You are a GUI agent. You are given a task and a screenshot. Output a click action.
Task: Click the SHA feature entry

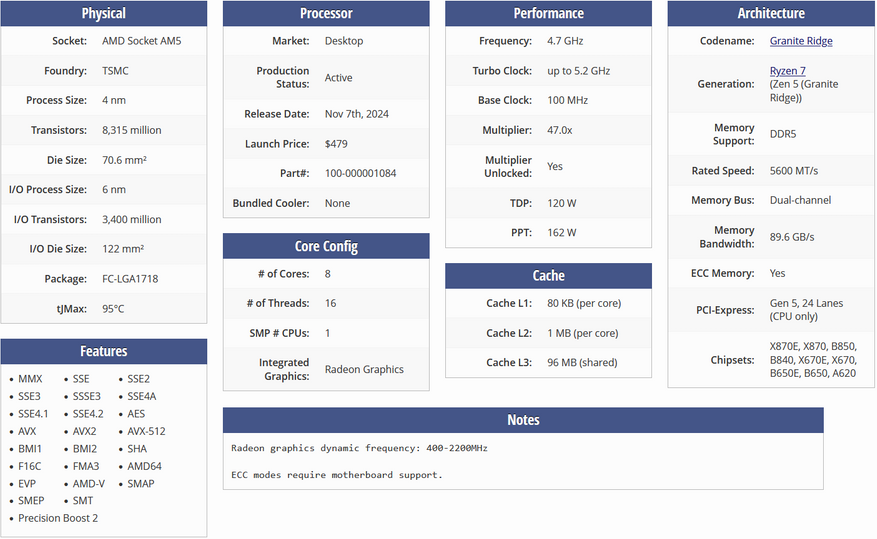point(136,449)
